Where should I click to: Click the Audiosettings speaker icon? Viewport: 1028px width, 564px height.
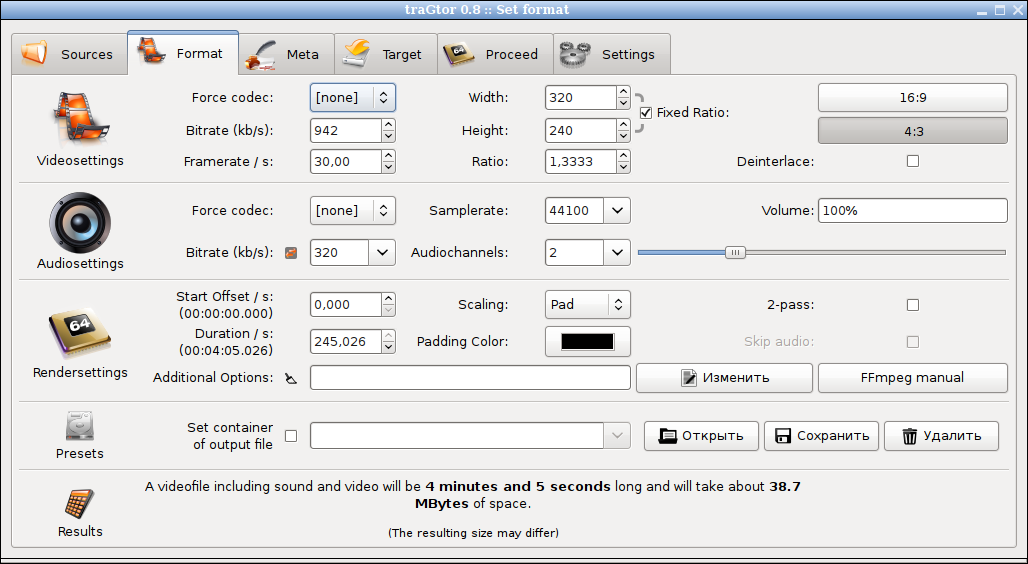tap(80, 223)
